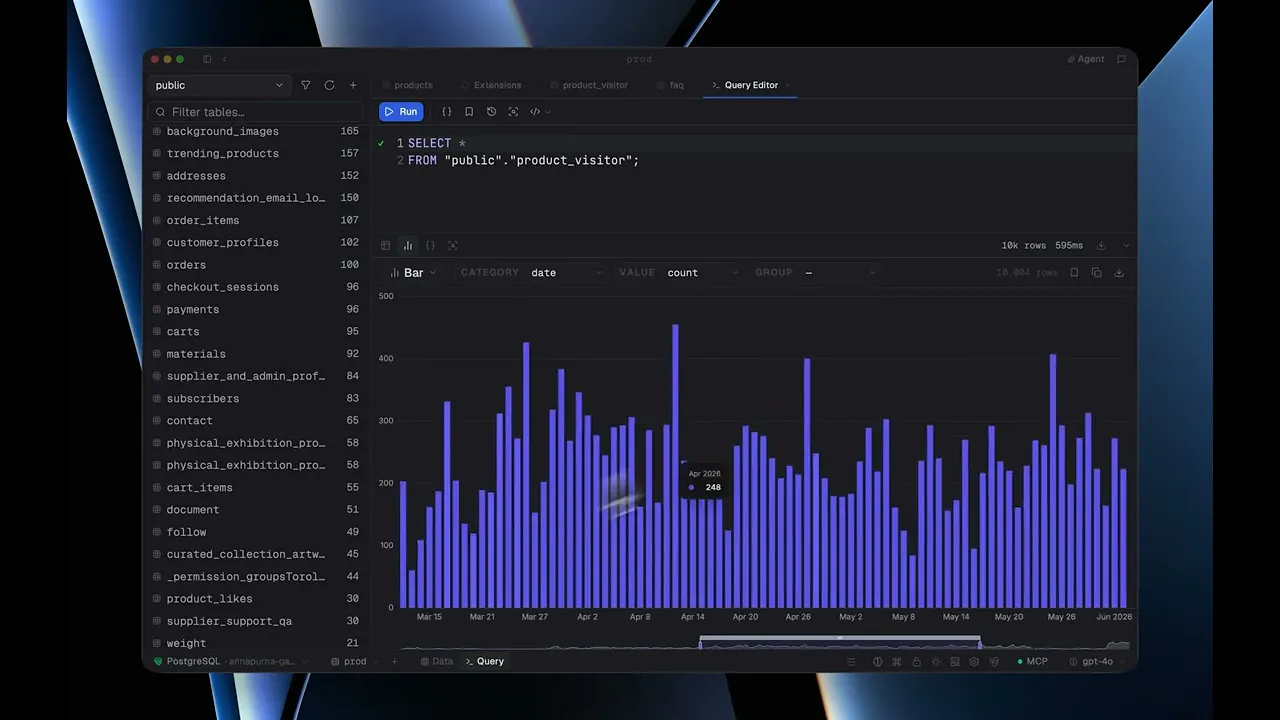Add a new connection tab with the plus icon
Image resolution: width=1280 pixels, height=720 pixels.
click(394, 661)
